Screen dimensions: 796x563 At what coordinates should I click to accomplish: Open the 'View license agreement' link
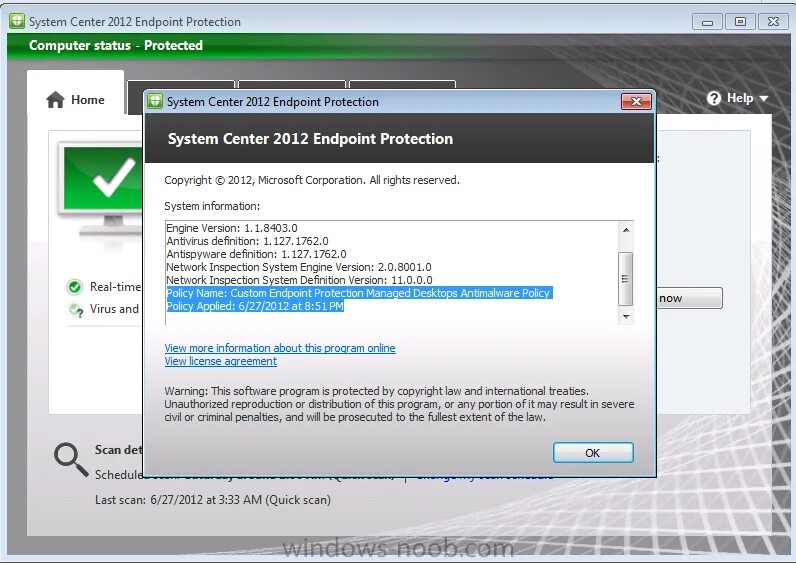click(220, 361)
